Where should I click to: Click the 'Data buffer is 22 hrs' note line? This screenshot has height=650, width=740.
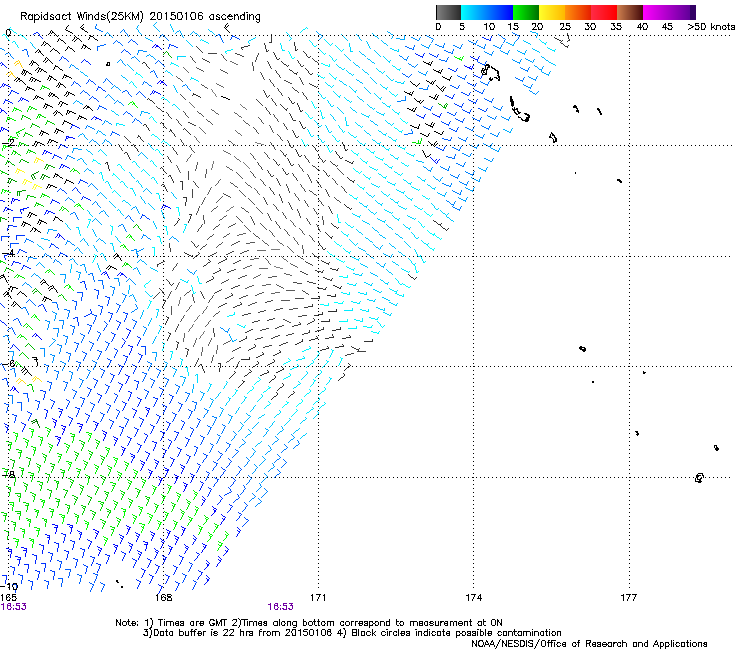click(352, 633)
